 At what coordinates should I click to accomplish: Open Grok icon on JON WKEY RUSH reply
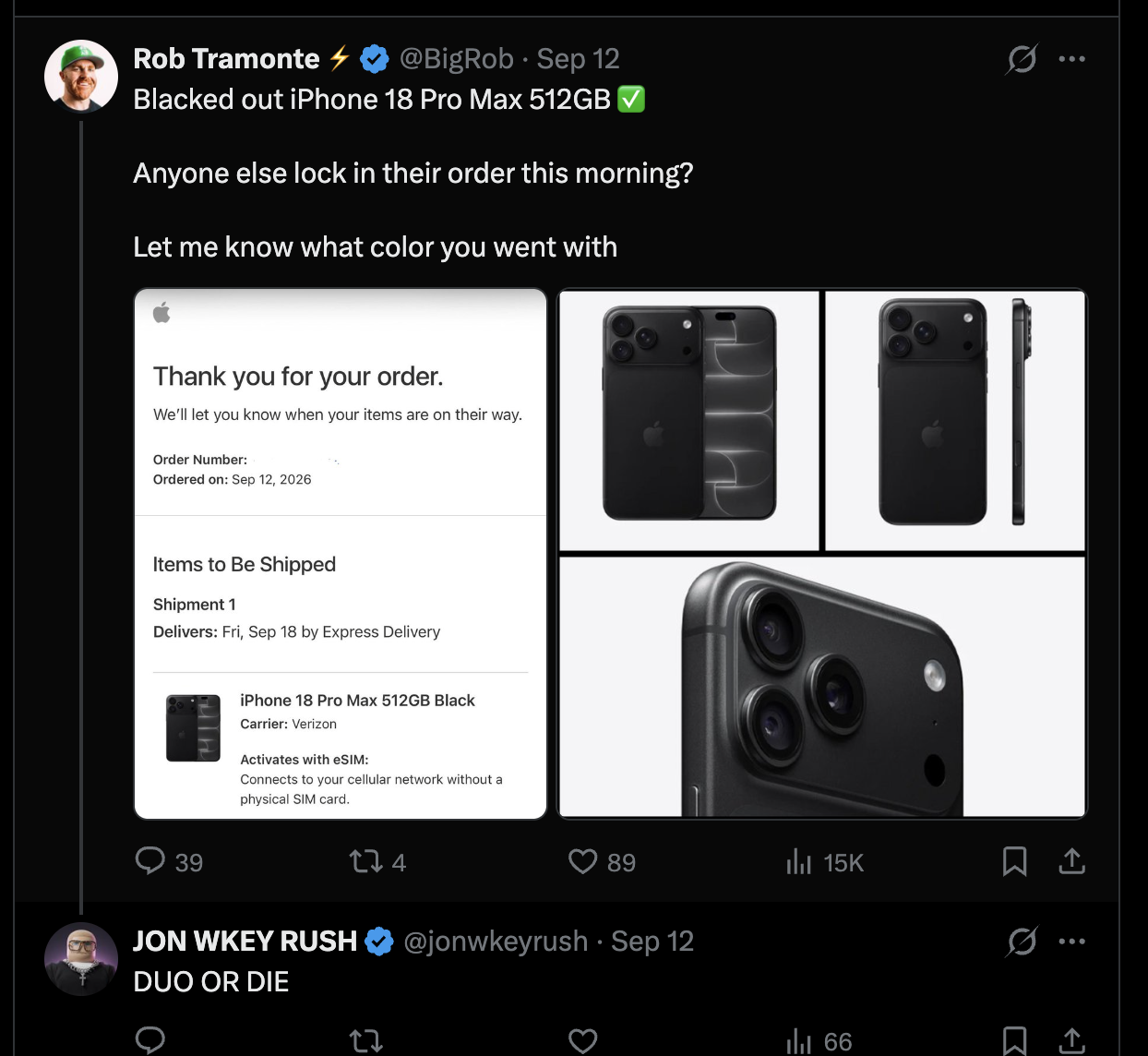[1022, 942]
